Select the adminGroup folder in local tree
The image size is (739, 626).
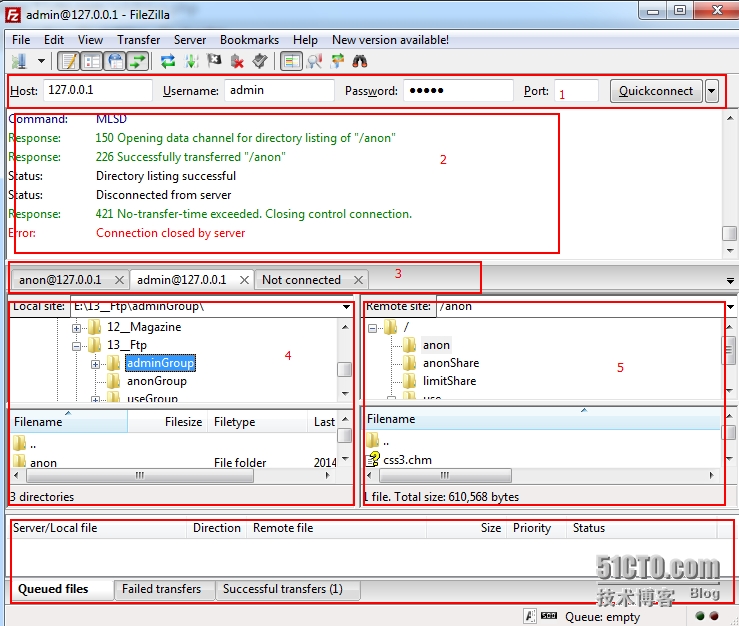point(160,363)
